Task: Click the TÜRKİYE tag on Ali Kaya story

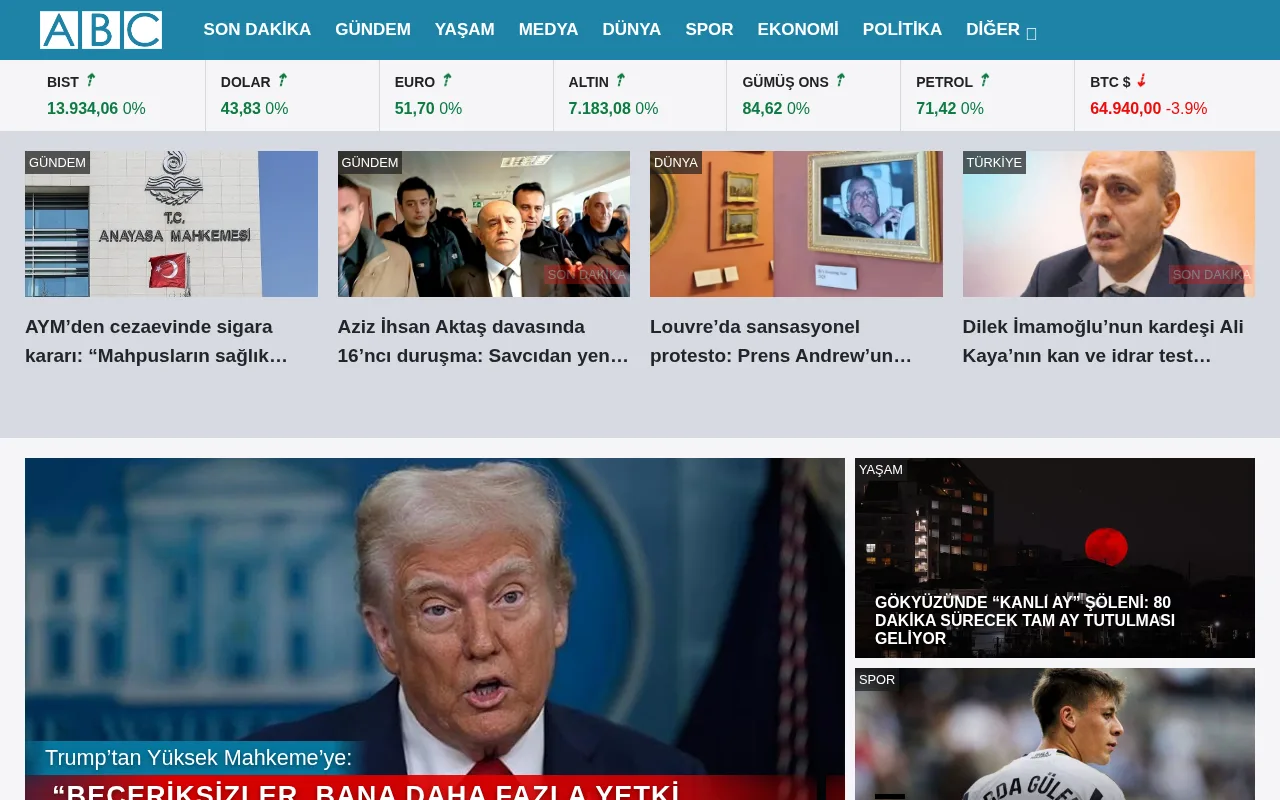Action: click(994, 162)
